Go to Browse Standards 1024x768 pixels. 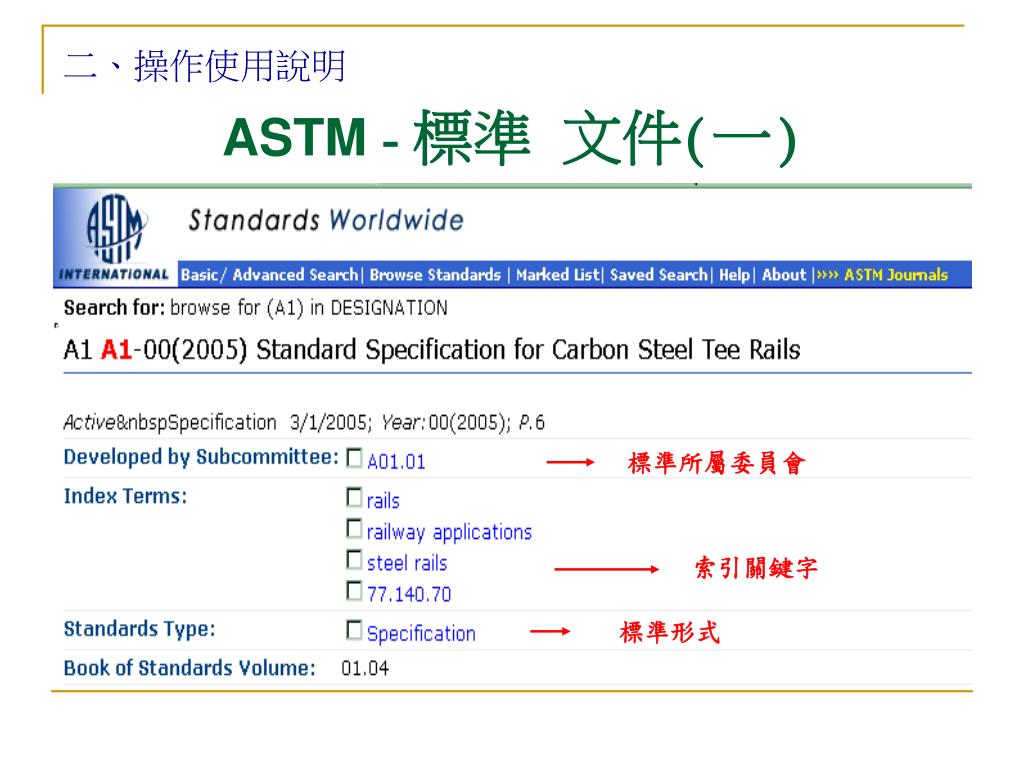[x=435, y=275]
